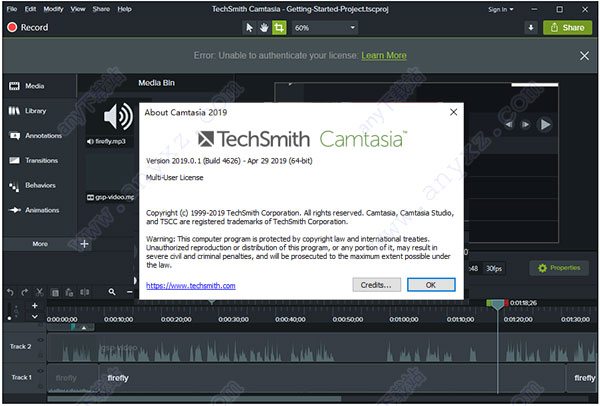Activate the green Crop tool

click(x=279, y=28)
